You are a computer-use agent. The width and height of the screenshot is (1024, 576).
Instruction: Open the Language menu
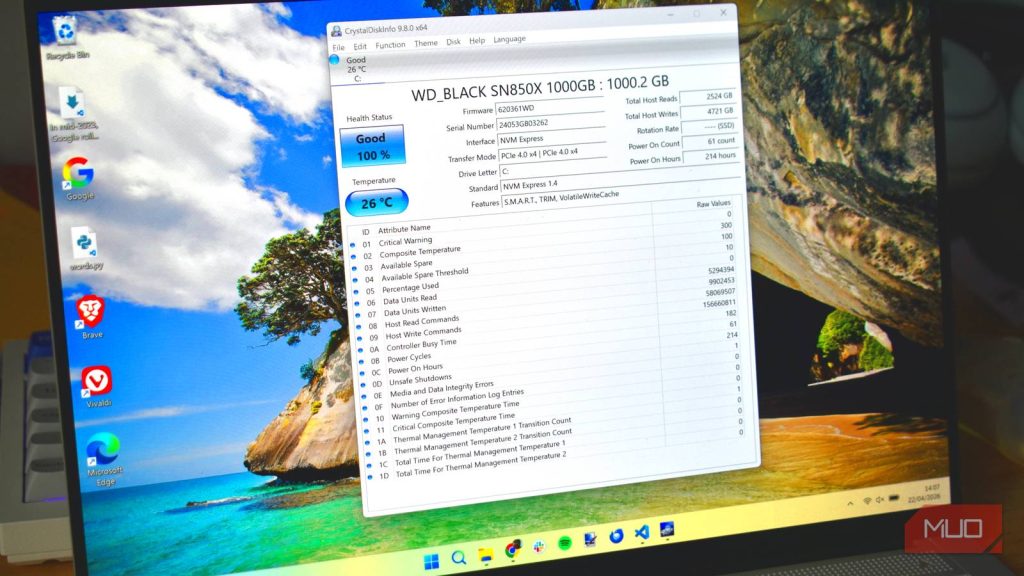pos(509,39)
